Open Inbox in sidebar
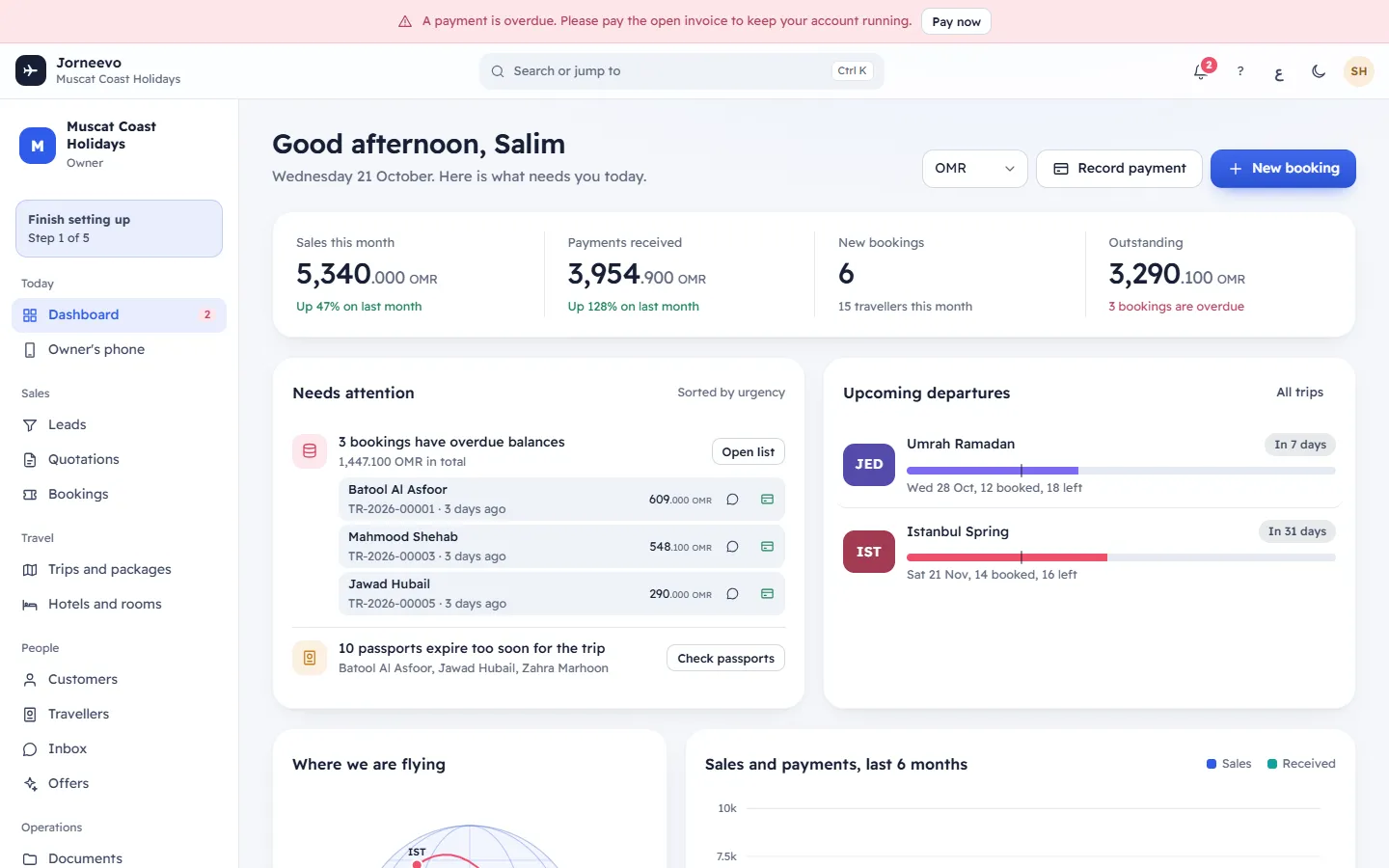Image resolution: width=1389 pixels, height=868 pixels. point(120,749)
